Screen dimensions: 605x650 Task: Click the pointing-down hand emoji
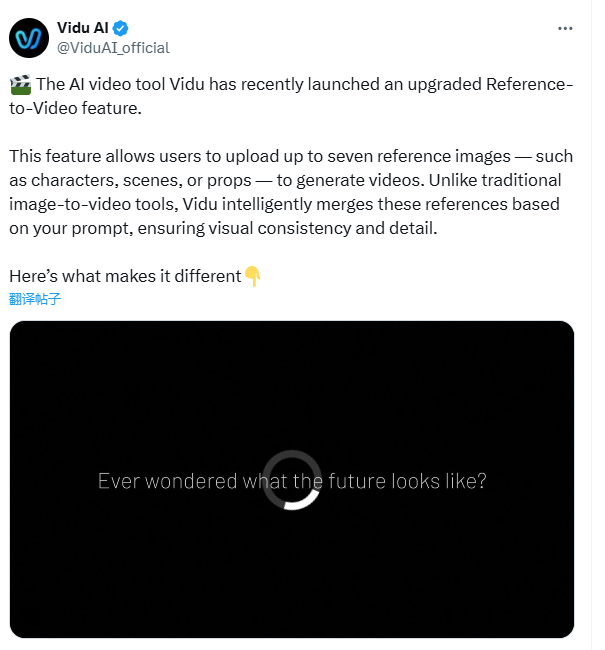pyautogui.click(x=253, y=276)
